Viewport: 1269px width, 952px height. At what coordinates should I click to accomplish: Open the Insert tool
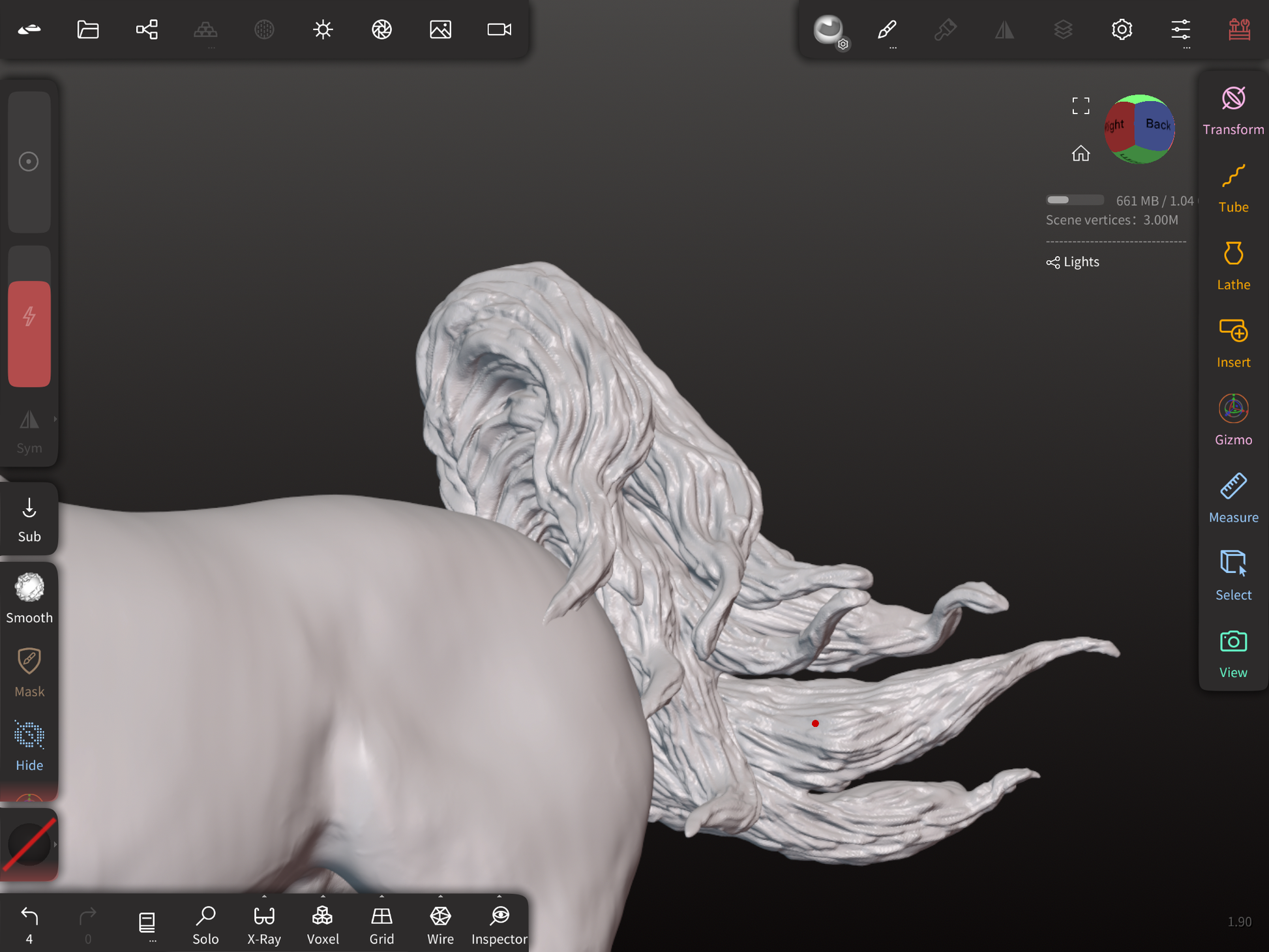(x=1232, y=343)
